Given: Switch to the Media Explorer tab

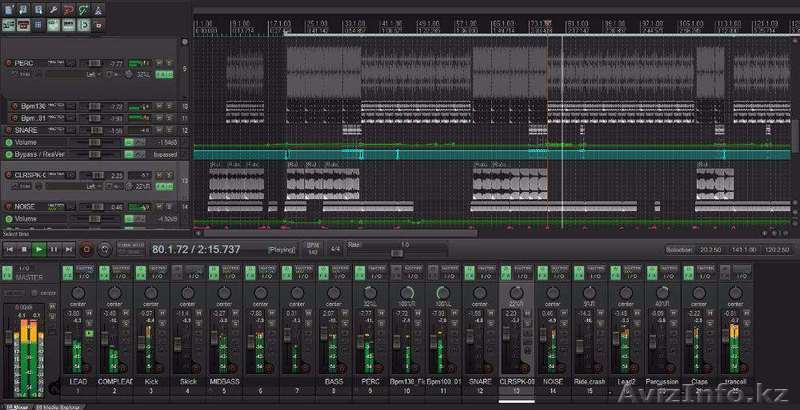Looking at the screenshot, I should 57,405.
